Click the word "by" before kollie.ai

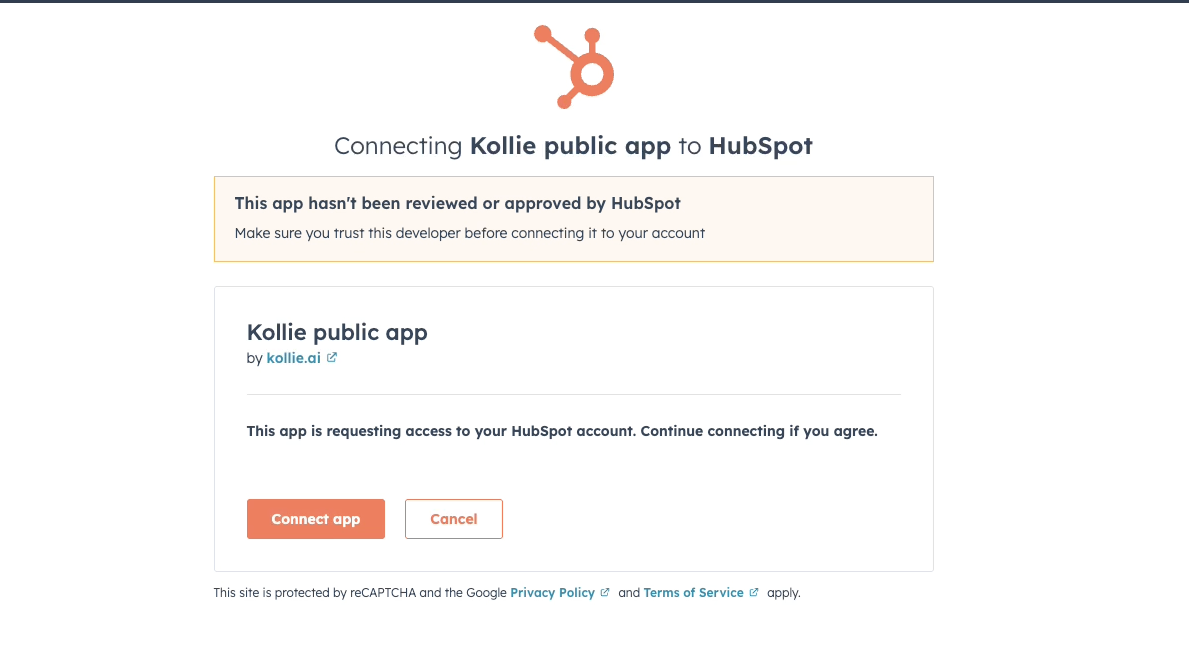254,358
